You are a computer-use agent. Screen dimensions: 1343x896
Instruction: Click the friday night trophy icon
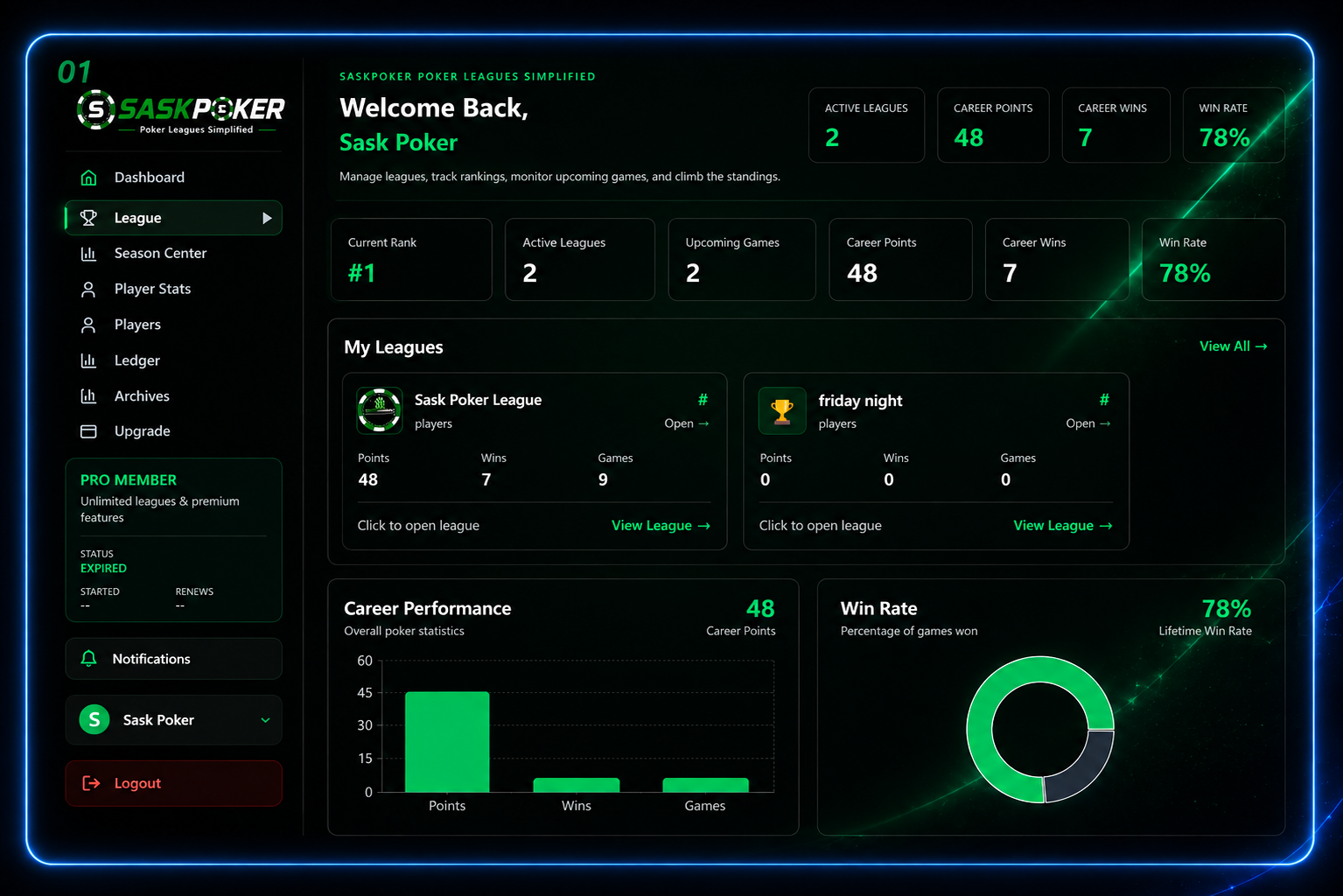[782, 410]
